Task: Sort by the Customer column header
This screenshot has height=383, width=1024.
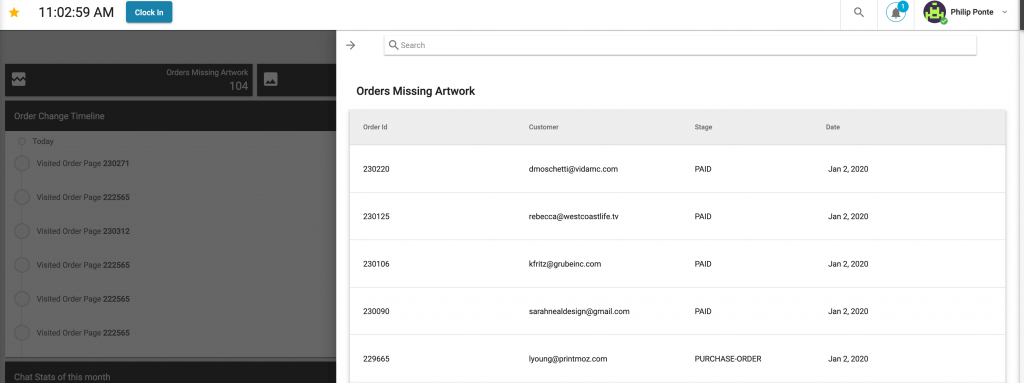Action: (543, 127)
